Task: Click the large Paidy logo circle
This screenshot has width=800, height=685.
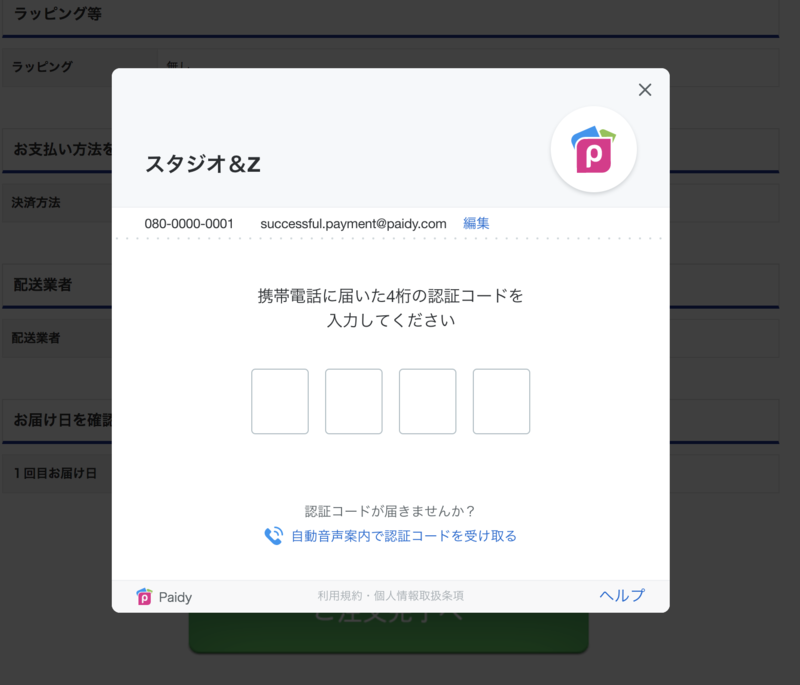Action: click(593, 149)
